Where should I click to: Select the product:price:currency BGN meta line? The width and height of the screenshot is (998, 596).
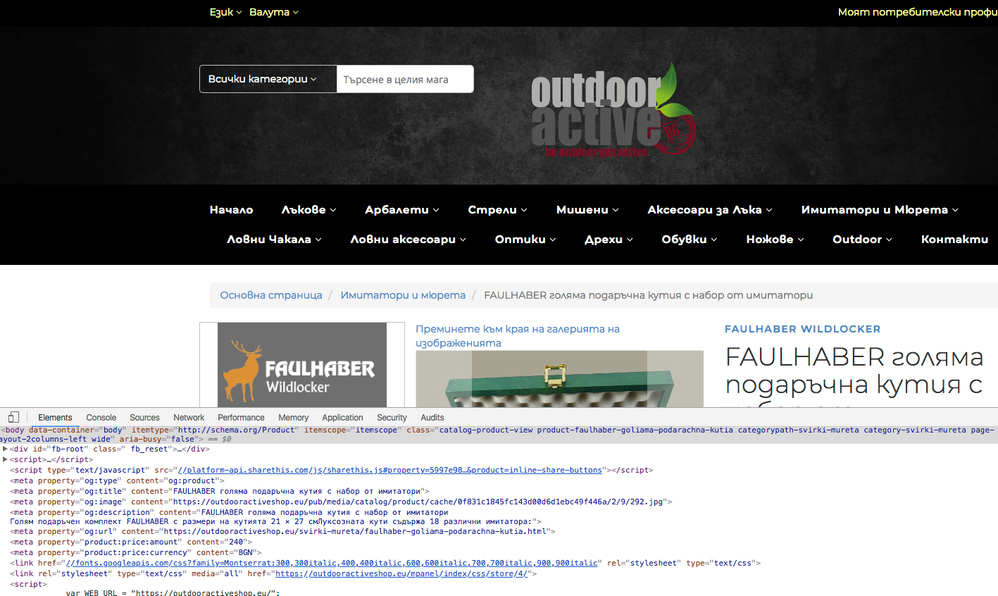point(136,553)
